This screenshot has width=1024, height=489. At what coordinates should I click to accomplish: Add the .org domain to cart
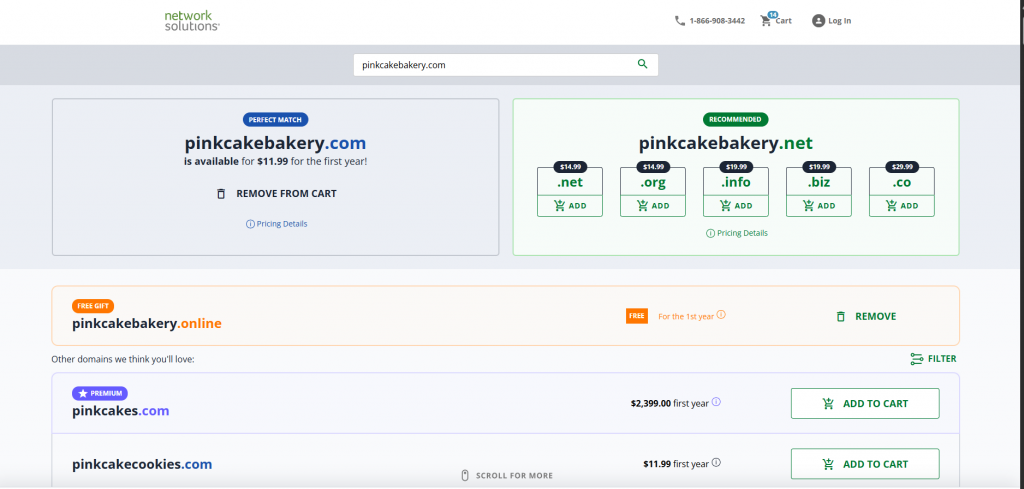(x=653, y=206)
